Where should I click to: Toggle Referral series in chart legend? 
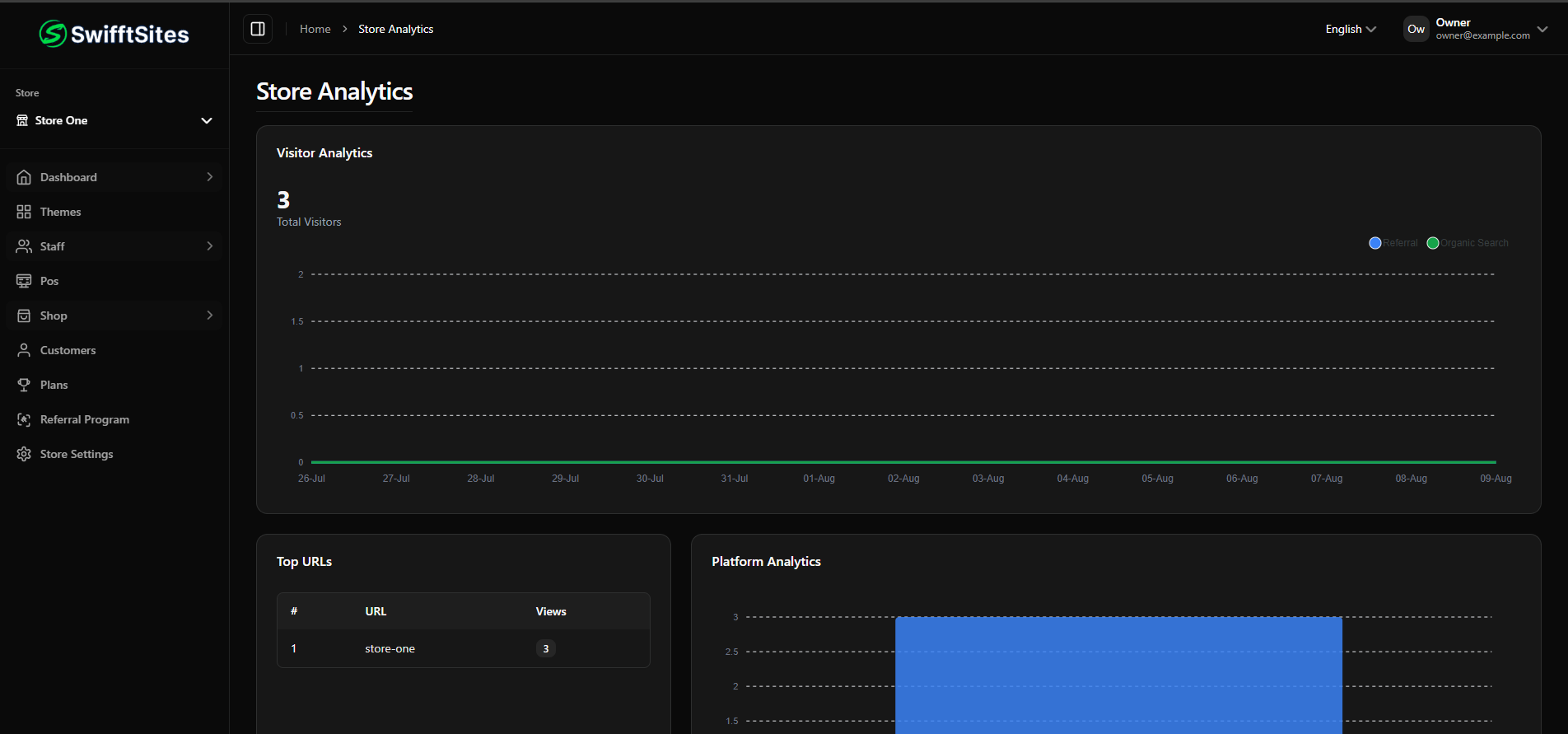pyautogui.click(x=1393, y=243)
